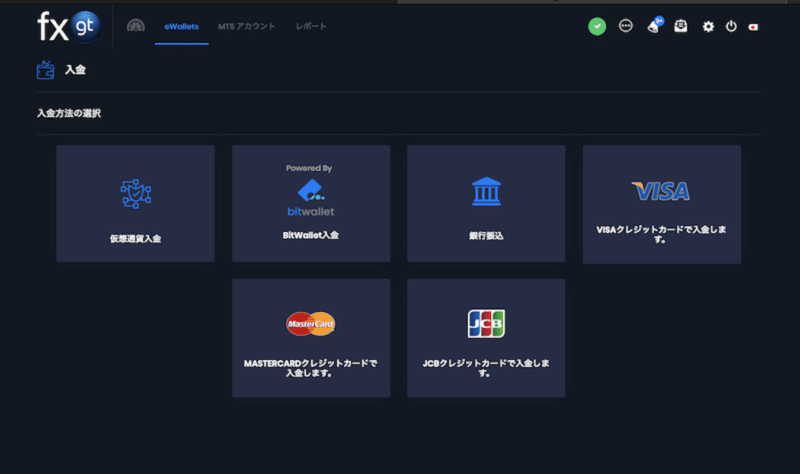Select the JCB credit card deposit card

(486, 338)
